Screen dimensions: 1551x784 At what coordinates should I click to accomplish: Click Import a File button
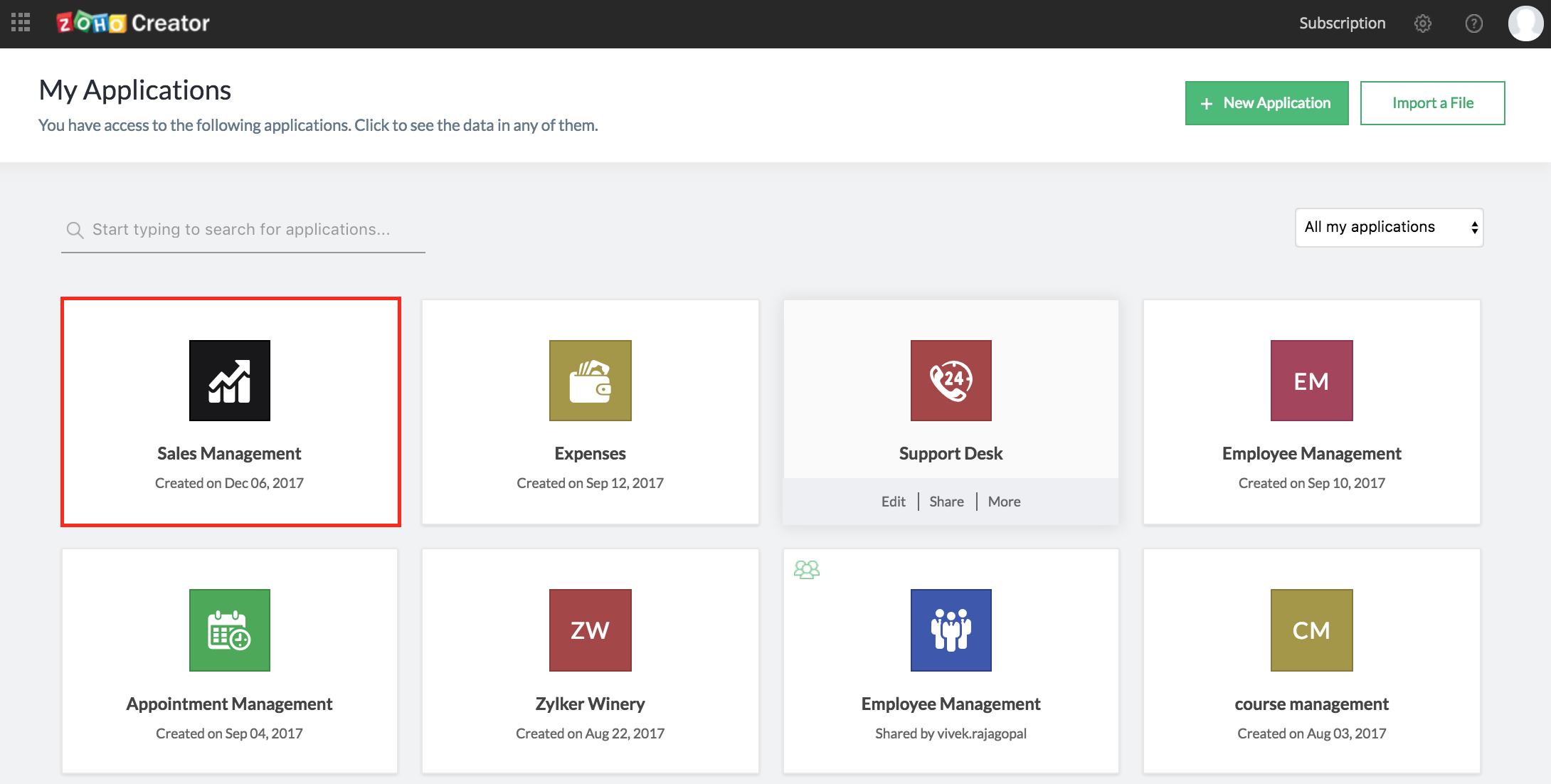tap(1432, 103)
